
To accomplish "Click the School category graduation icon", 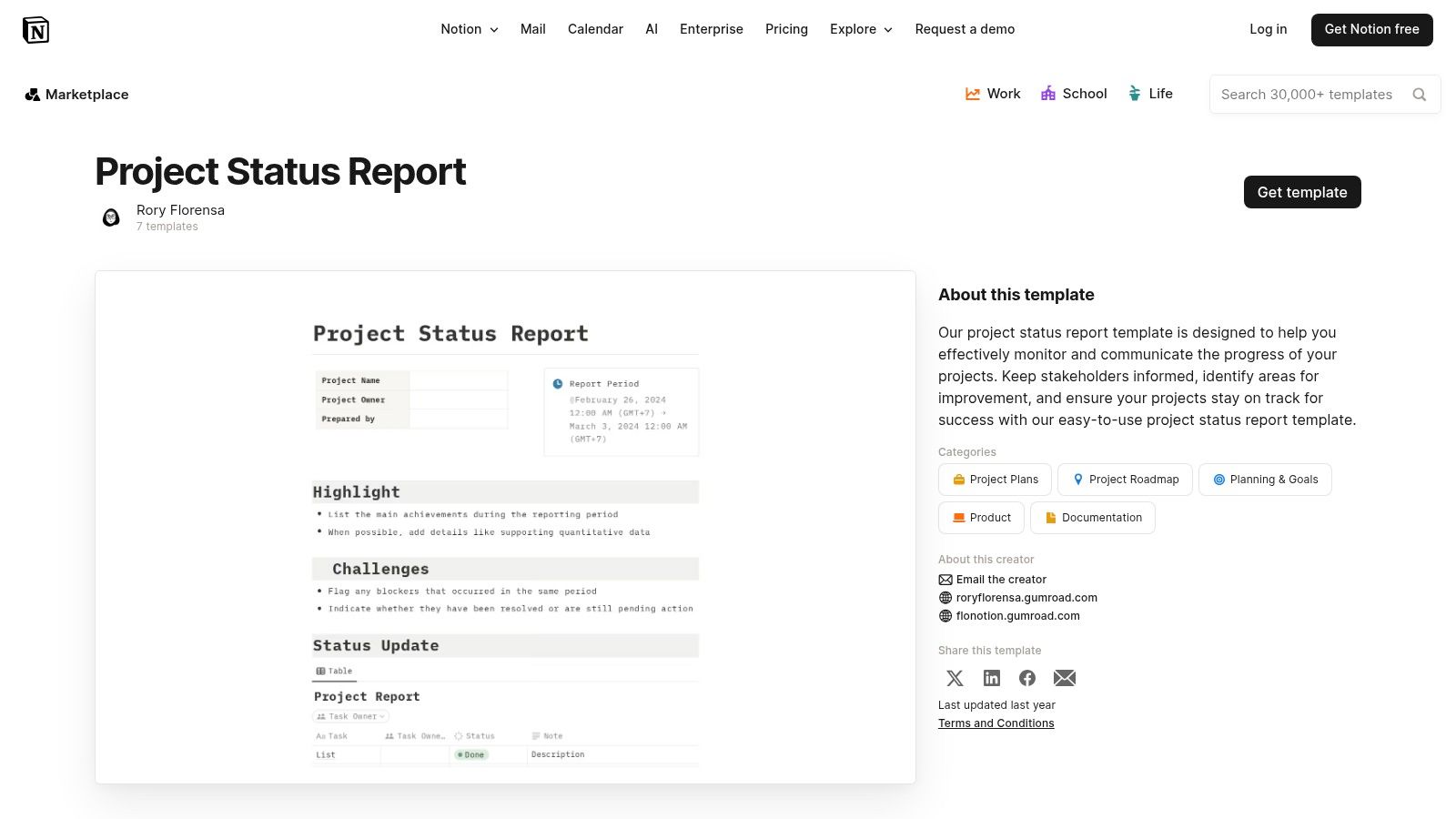I will point(1048,94).
